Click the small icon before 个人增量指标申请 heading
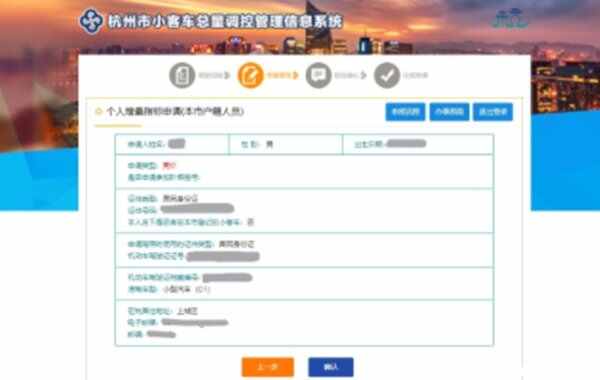This screenshot has height=380, width=600. click(x=98, y=111)
